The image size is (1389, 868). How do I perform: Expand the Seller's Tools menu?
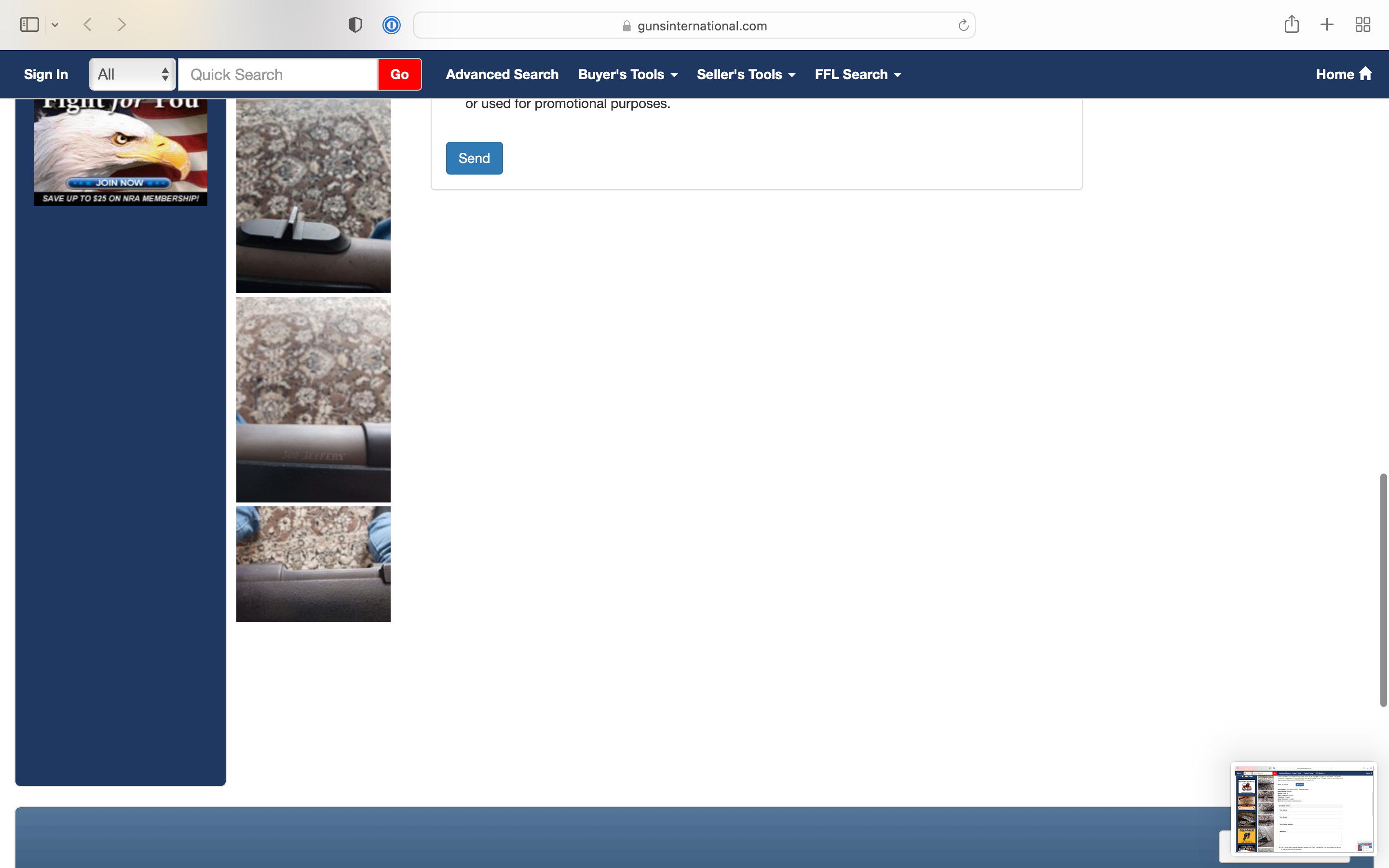point(746,75)
